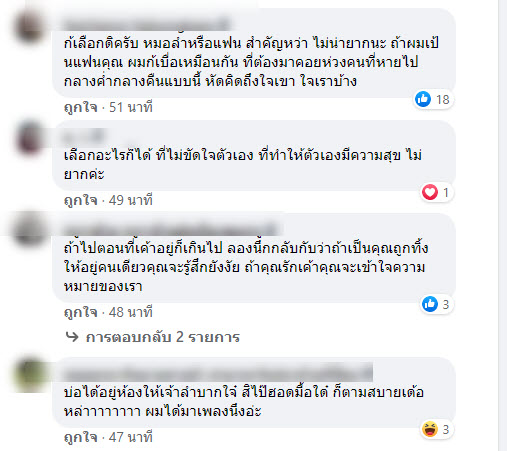
Task: Open the 48 นาที timestamp link
Action: click(131, 312)
